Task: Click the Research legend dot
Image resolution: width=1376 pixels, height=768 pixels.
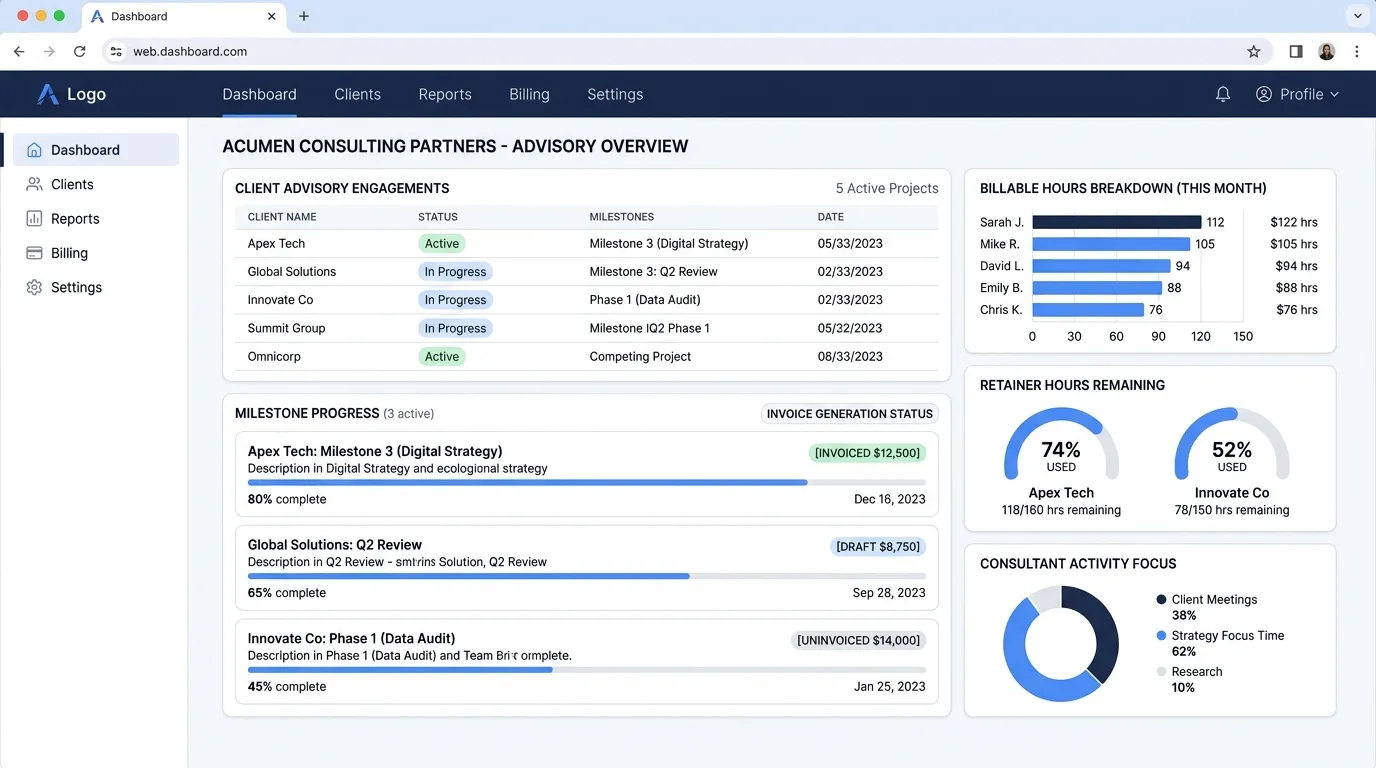Action: point(1161,672)
